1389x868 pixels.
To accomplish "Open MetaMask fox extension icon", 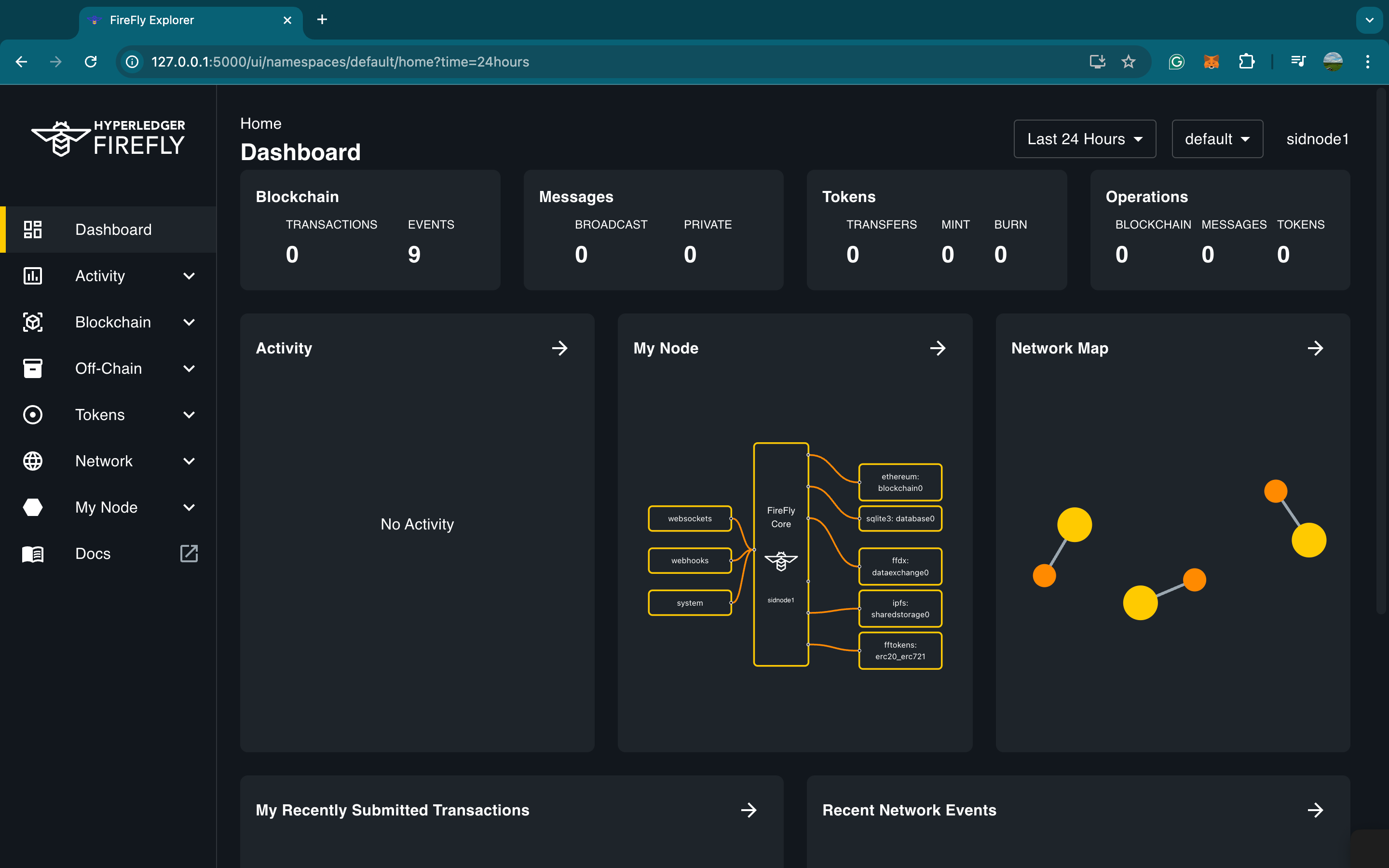I will (x=1211, y=61).
